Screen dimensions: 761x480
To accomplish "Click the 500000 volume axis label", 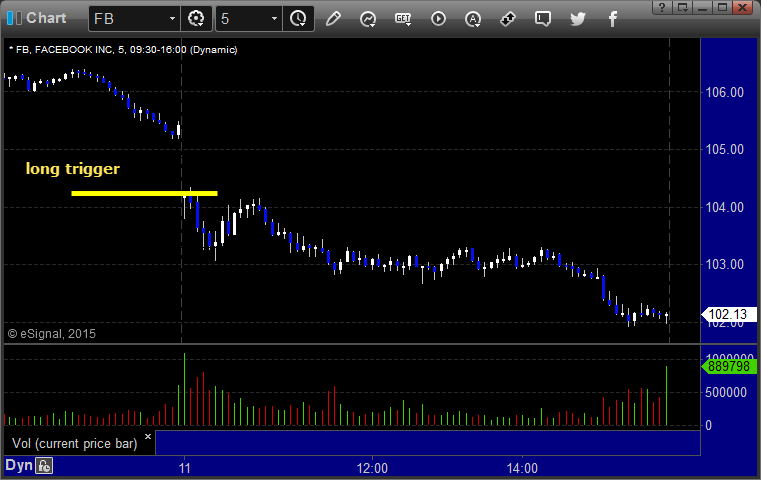I will click(x=726, y=392).
